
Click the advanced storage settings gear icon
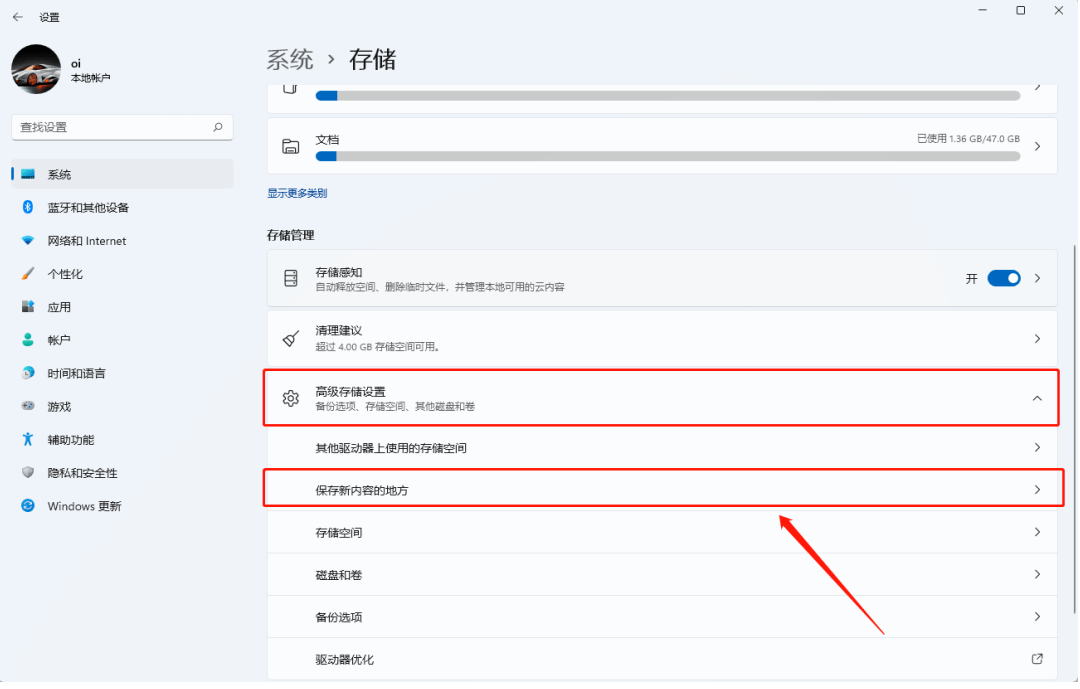coord(291,397)
